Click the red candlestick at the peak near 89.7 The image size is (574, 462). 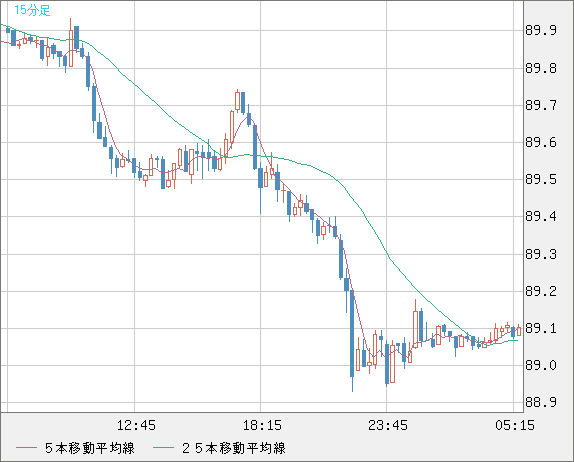(238, 101)
